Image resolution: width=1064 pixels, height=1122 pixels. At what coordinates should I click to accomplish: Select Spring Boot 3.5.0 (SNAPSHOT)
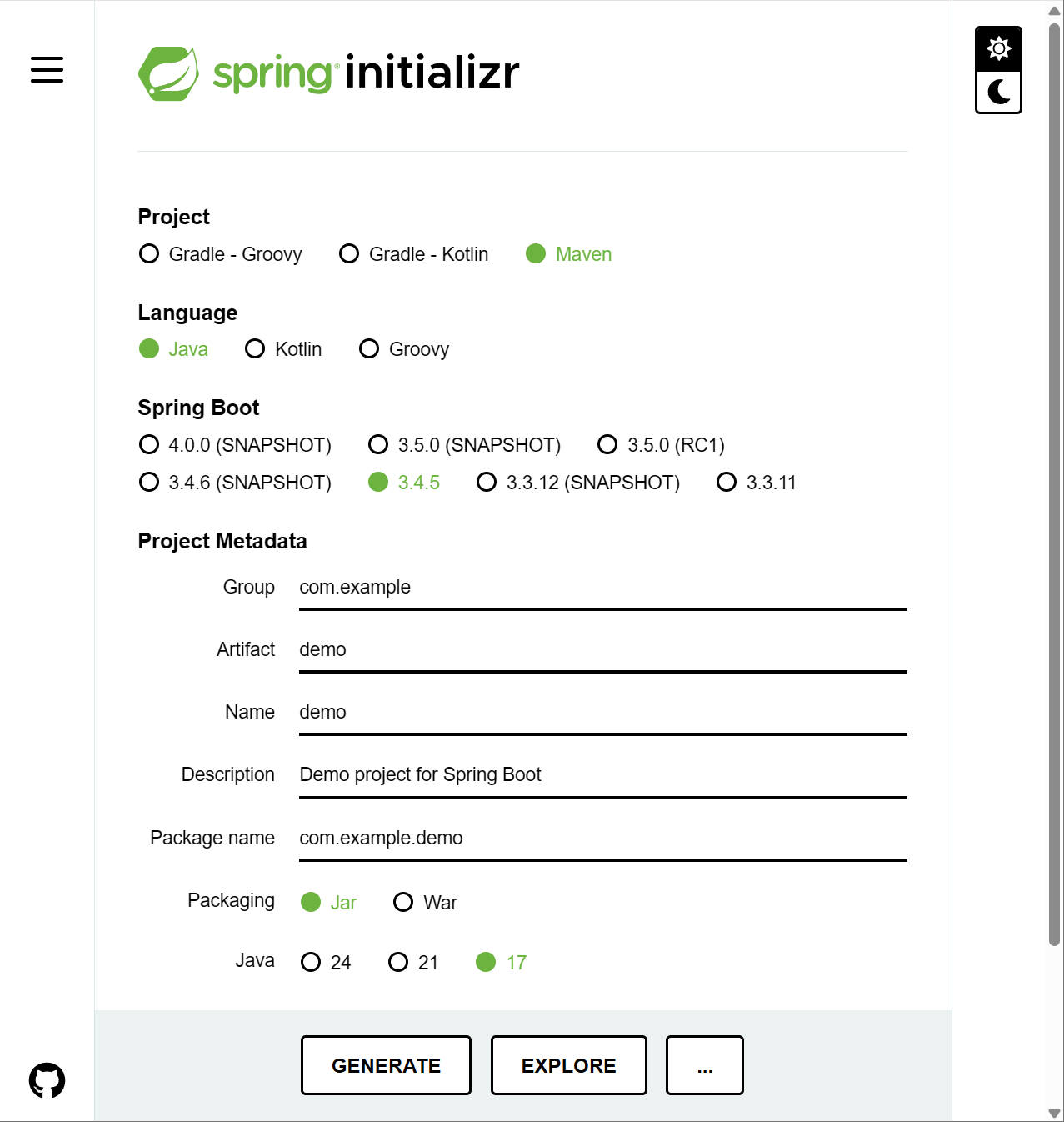[465, 445]
